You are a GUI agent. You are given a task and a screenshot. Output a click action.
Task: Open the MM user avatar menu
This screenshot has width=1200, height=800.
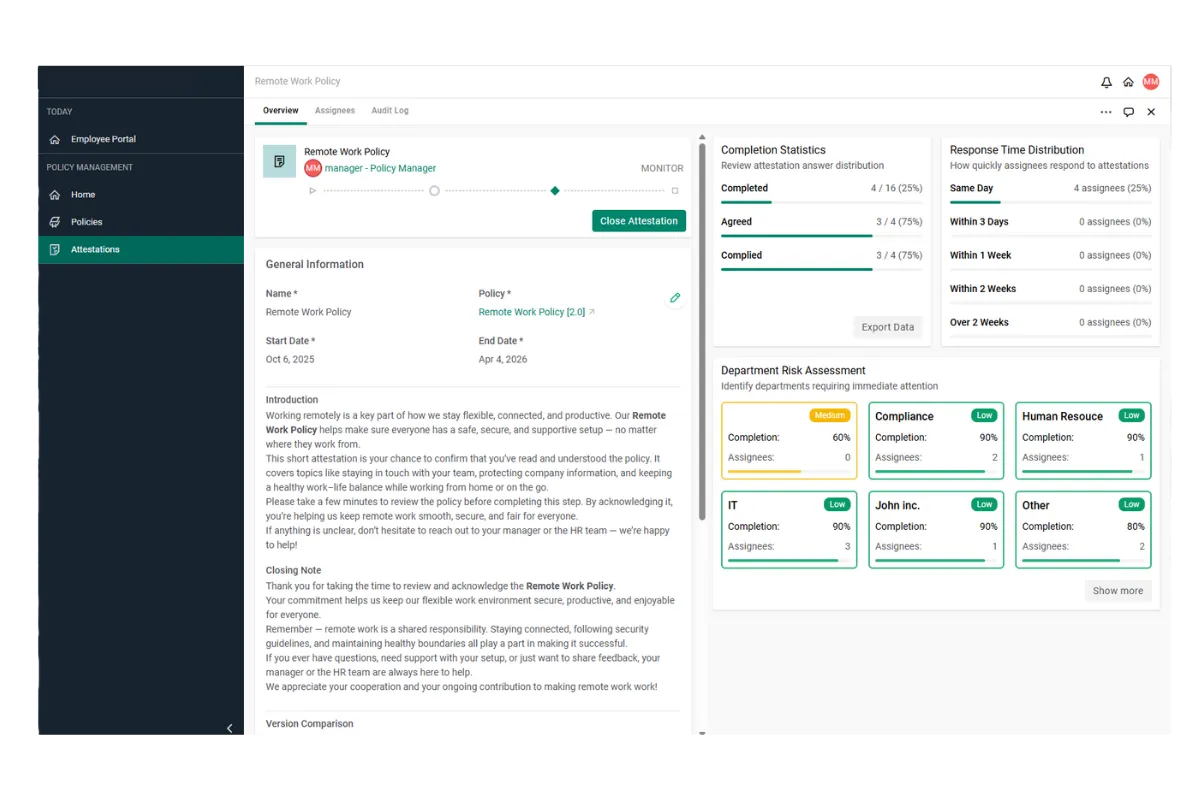[1151, 82]
